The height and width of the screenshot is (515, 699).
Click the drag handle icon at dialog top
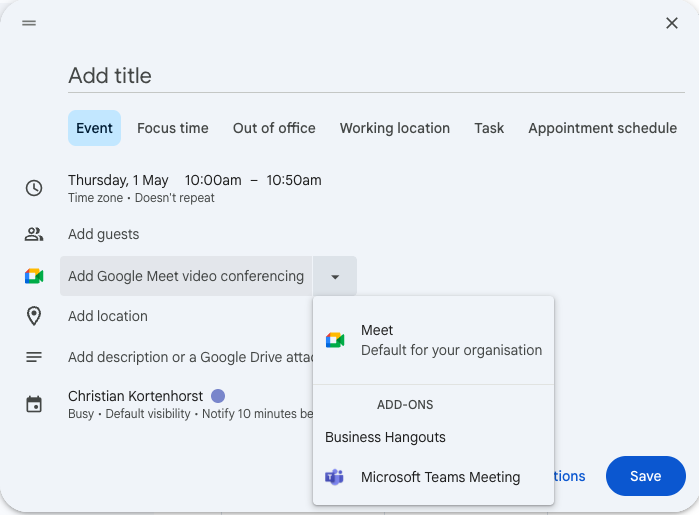[x=29, y=23]
